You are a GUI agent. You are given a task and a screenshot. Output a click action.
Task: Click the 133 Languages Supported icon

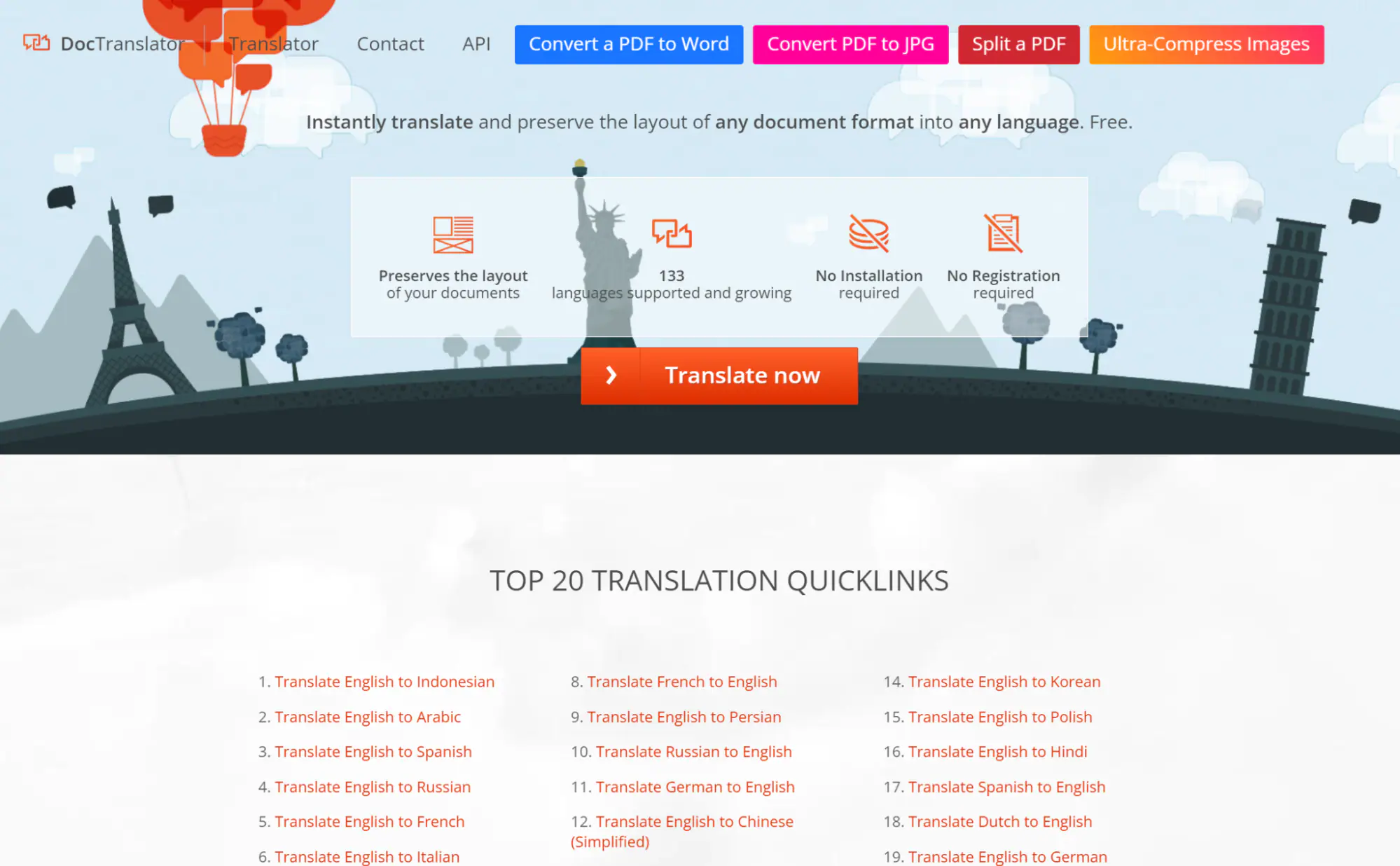(x=671, y=233)
